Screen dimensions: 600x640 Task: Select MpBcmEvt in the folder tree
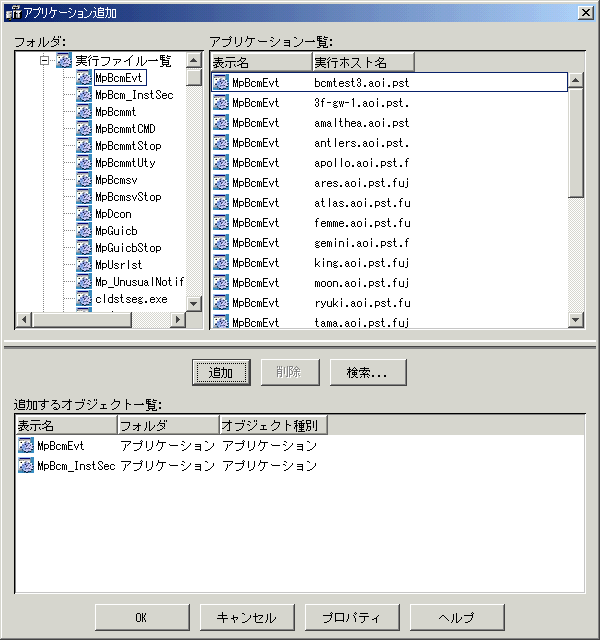tap(119, 78)
